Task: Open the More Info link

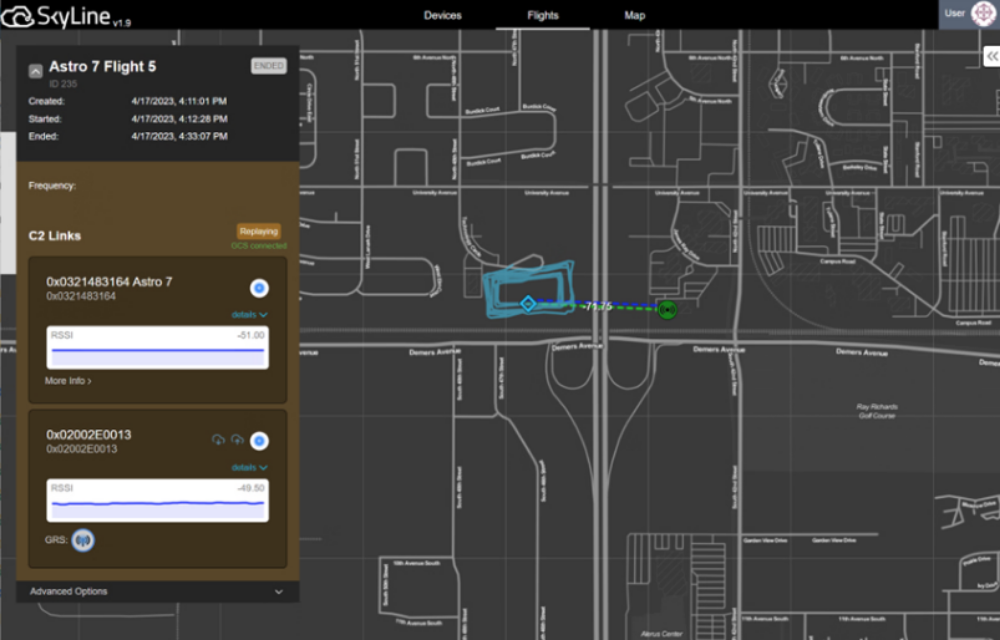Action: pyautogui.click(x=68, y=381)
